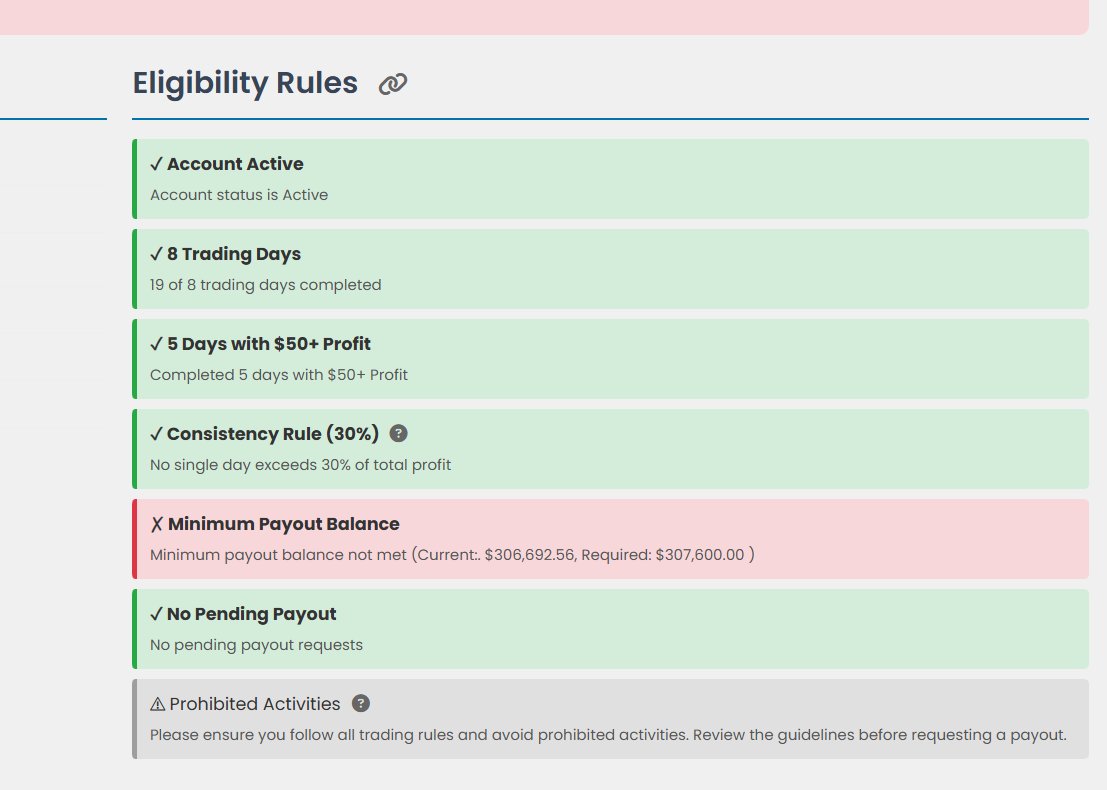The width and height of the screenshot is (1107, 790).
Task: Click 'Completed 5 days with $50+ Profit' text
Action: pos(279,375)
